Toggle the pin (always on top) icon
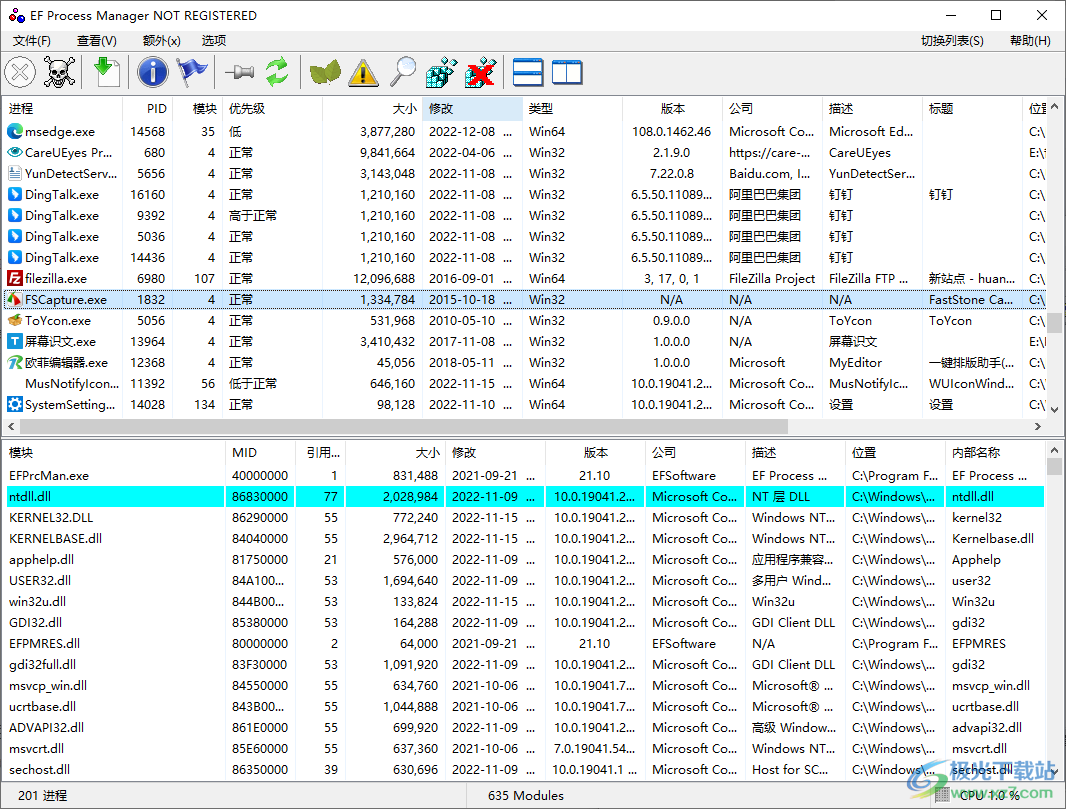The width and height of the screenshot is (1066, 809). tap(239, 72)
